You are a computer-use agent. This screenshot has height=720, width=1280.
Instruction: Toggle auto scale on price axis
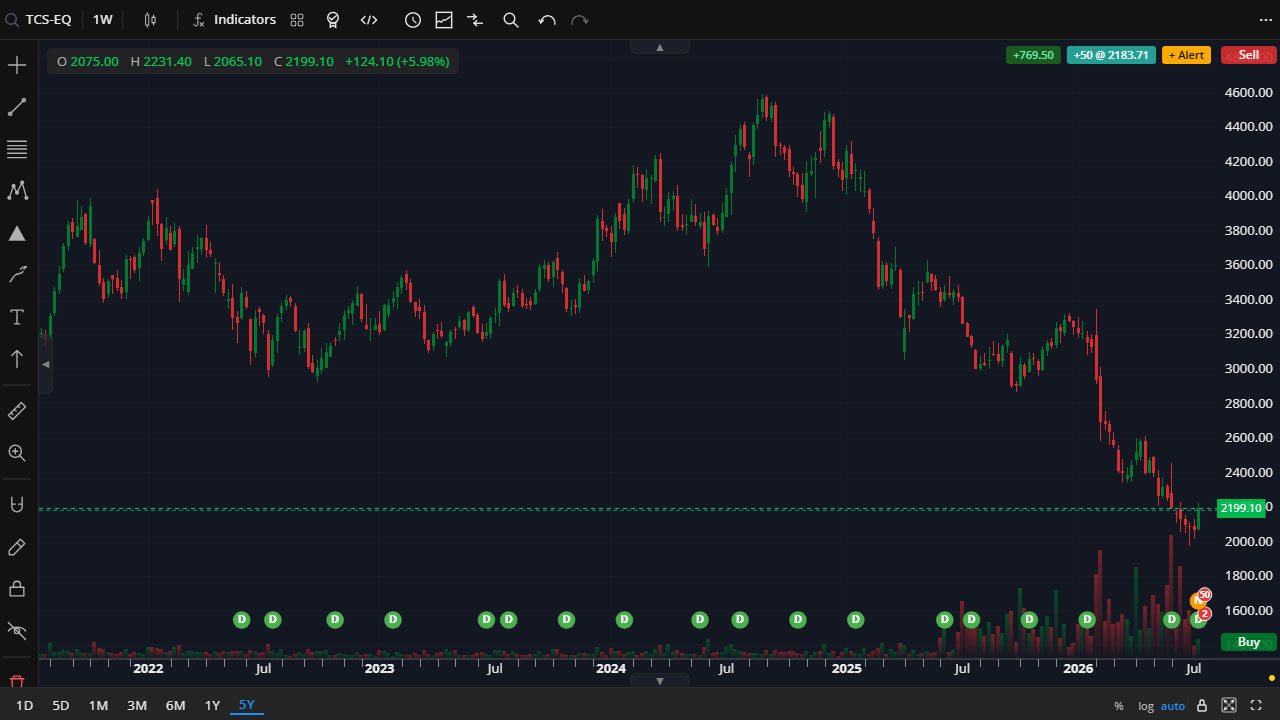[x=1173, y=706]
